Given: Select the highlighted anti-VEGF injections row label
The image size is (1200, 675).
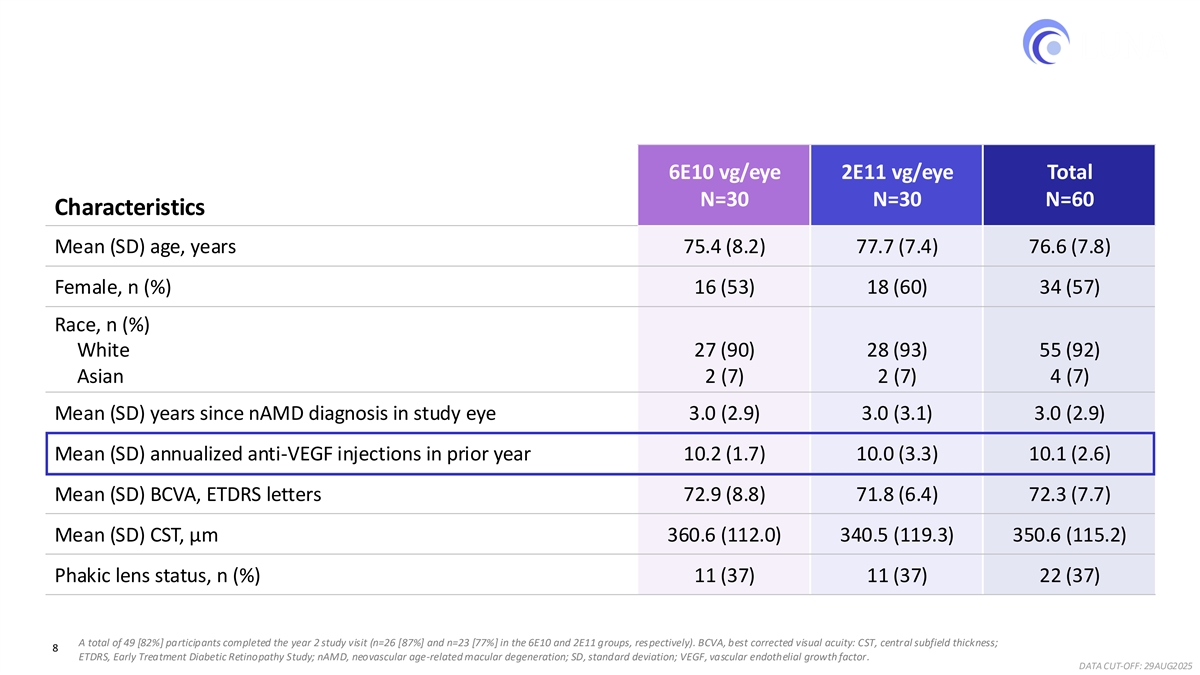Looking at the screenshot, I should tap(293, 454).
